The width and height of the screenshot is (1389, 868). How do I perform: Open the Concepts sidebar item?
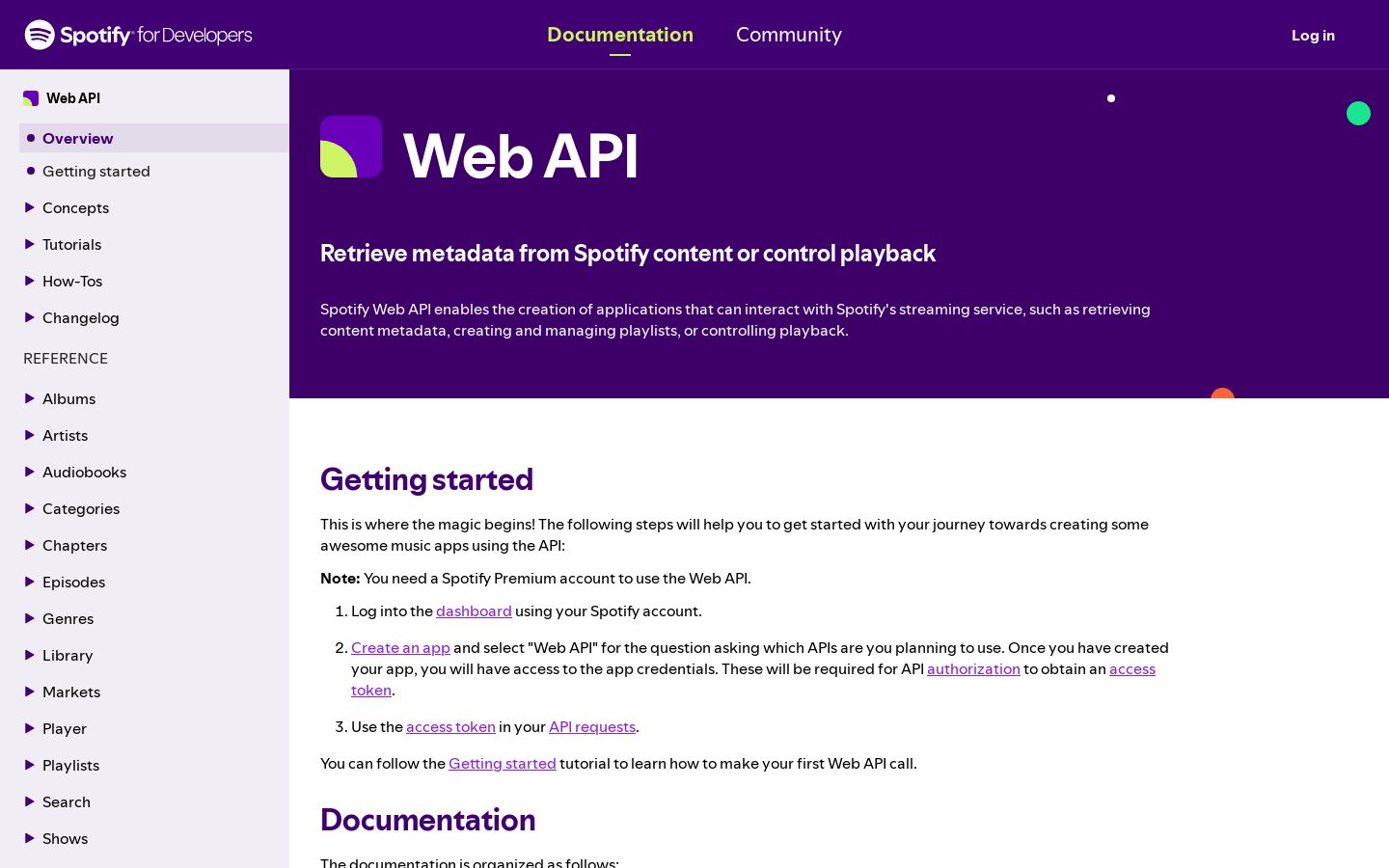(x=75, y=207)
